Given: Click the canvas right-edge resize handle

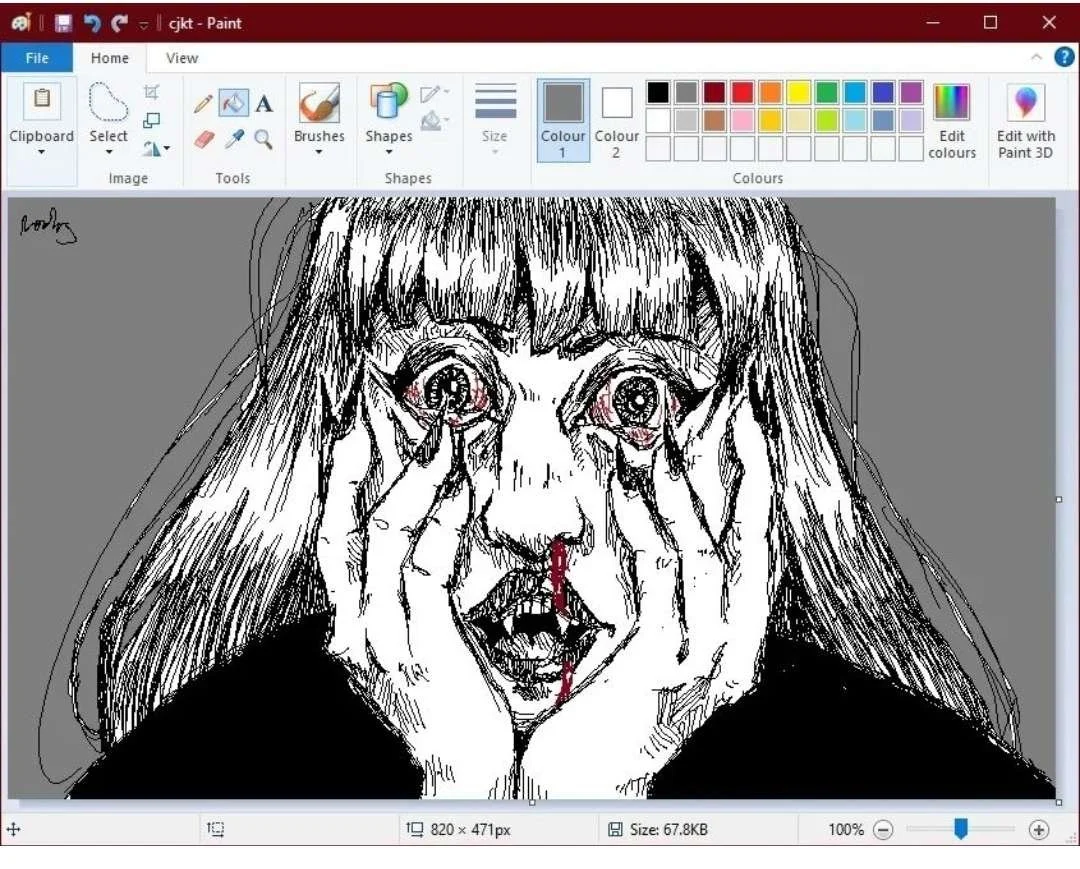Looking at the screenshot, I should [x=1059, y=499].
